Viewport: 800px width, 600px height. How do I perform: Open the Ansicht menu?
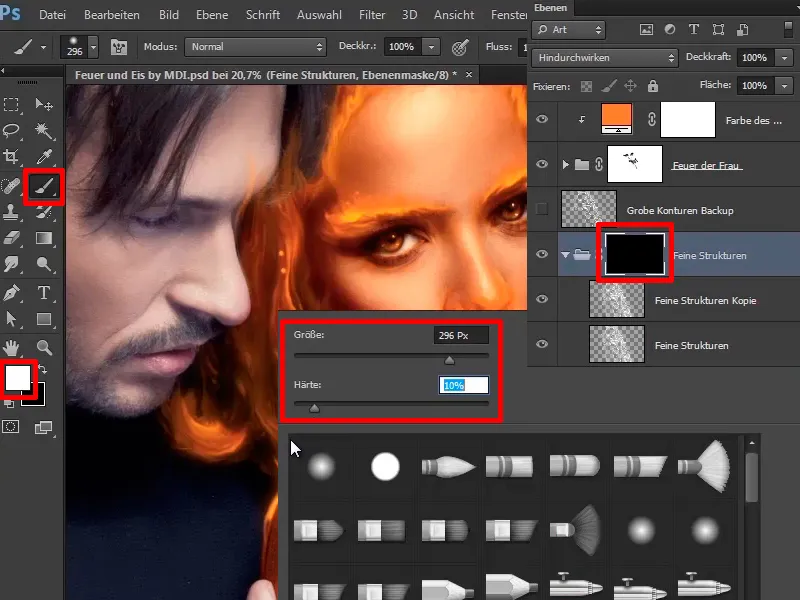pos(454,15)
